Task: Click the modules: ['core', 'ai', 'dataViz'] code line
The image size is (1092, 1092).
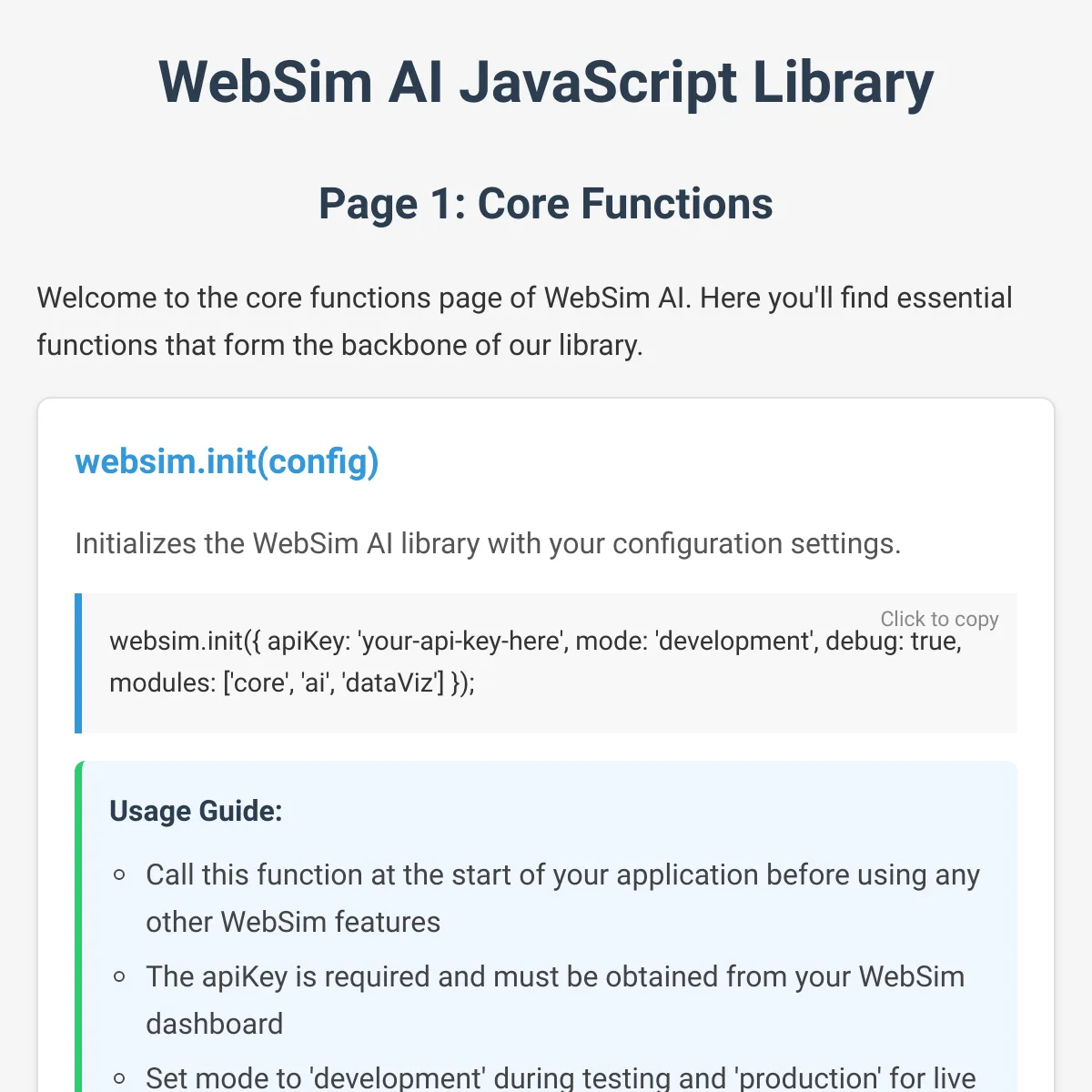Action: 292,682
